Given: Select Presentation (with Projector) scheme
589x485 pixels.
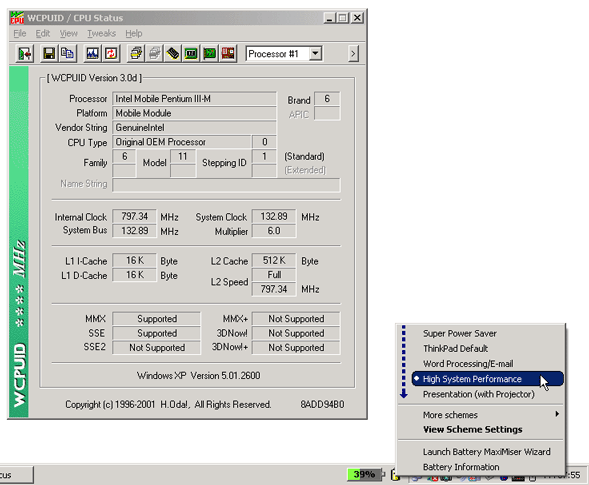Looking at the screenshot, I should 488,394.
